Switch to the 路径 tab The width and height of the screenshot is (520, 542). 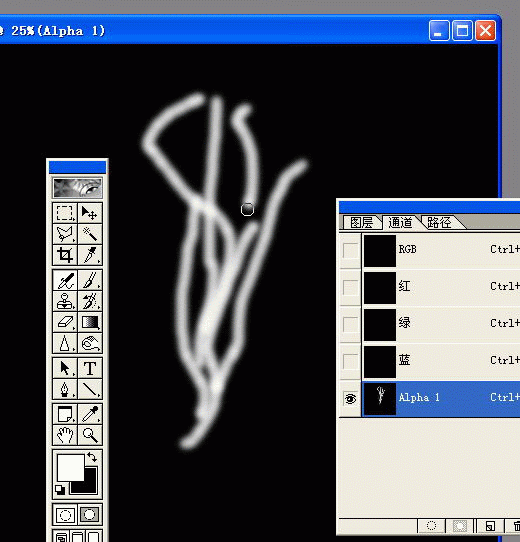439,223
